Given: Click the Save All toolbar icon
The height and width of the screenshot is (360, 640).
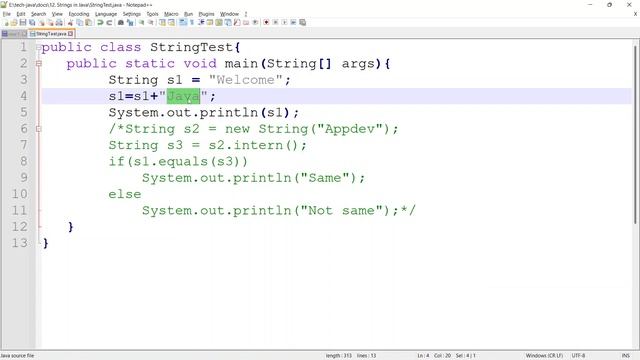Looking at the screenshot, I should pos(32,22).
